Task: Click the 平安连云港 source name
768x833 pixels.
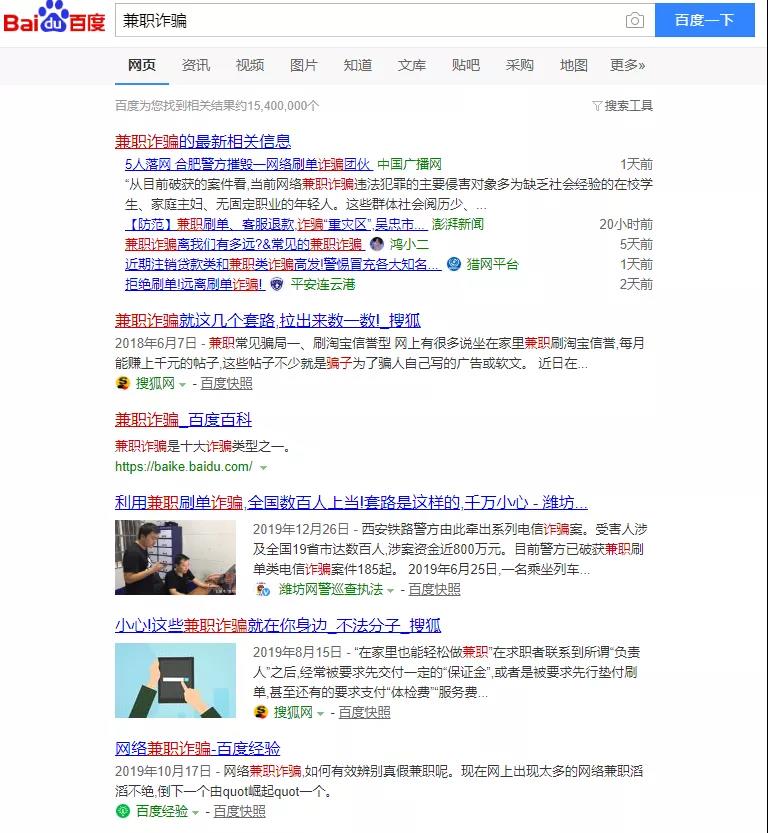Action: pos(323,284)
